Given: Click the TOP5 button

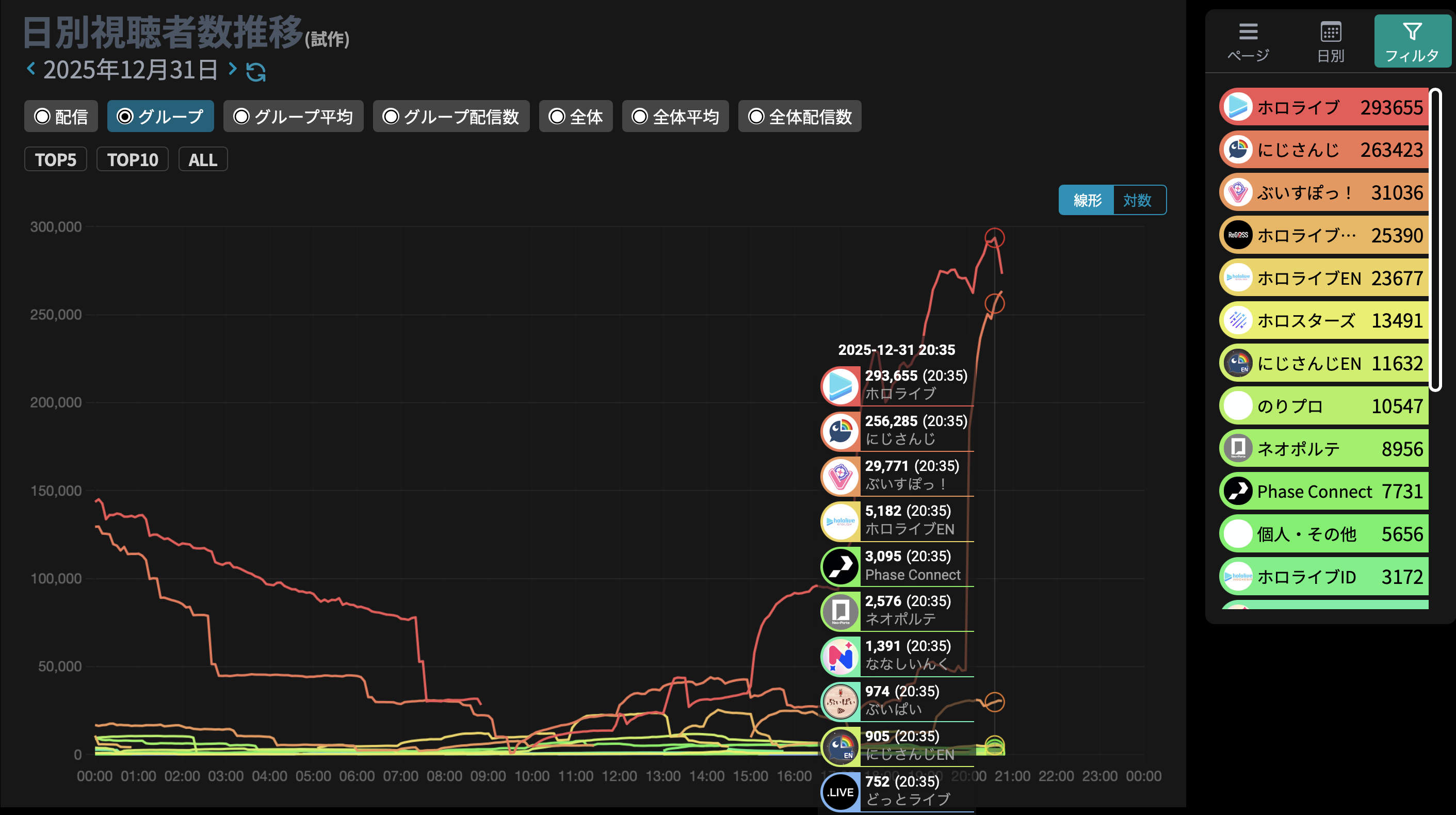Looking at the screenshot, I should point(55,159).
